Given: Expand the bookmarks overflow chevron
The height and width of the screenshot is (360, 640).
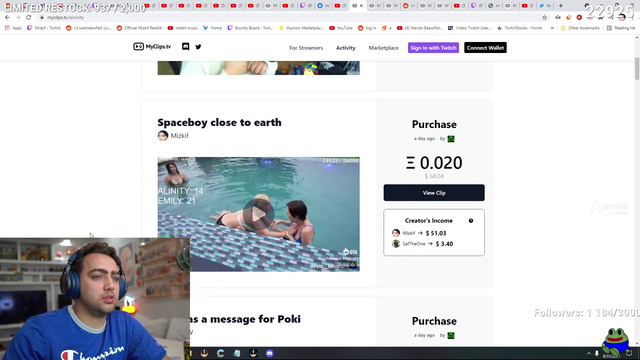Looking at the screenshot, I should click(x=552, y=28).
